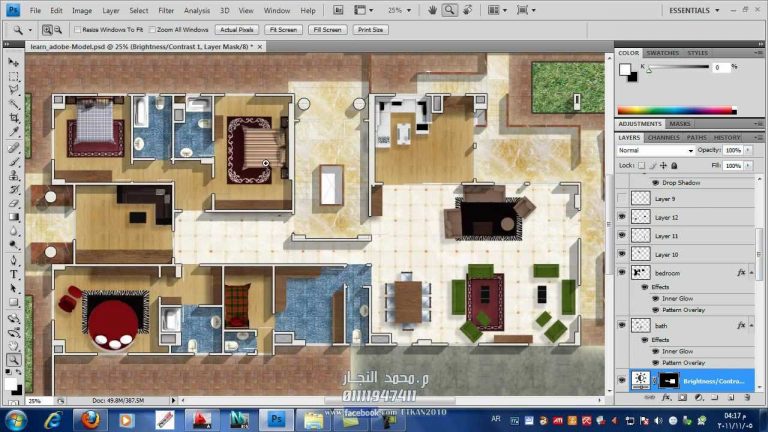Click the Print Size button
This screenshot has height=432, width=768.
[x=371, y=30]
